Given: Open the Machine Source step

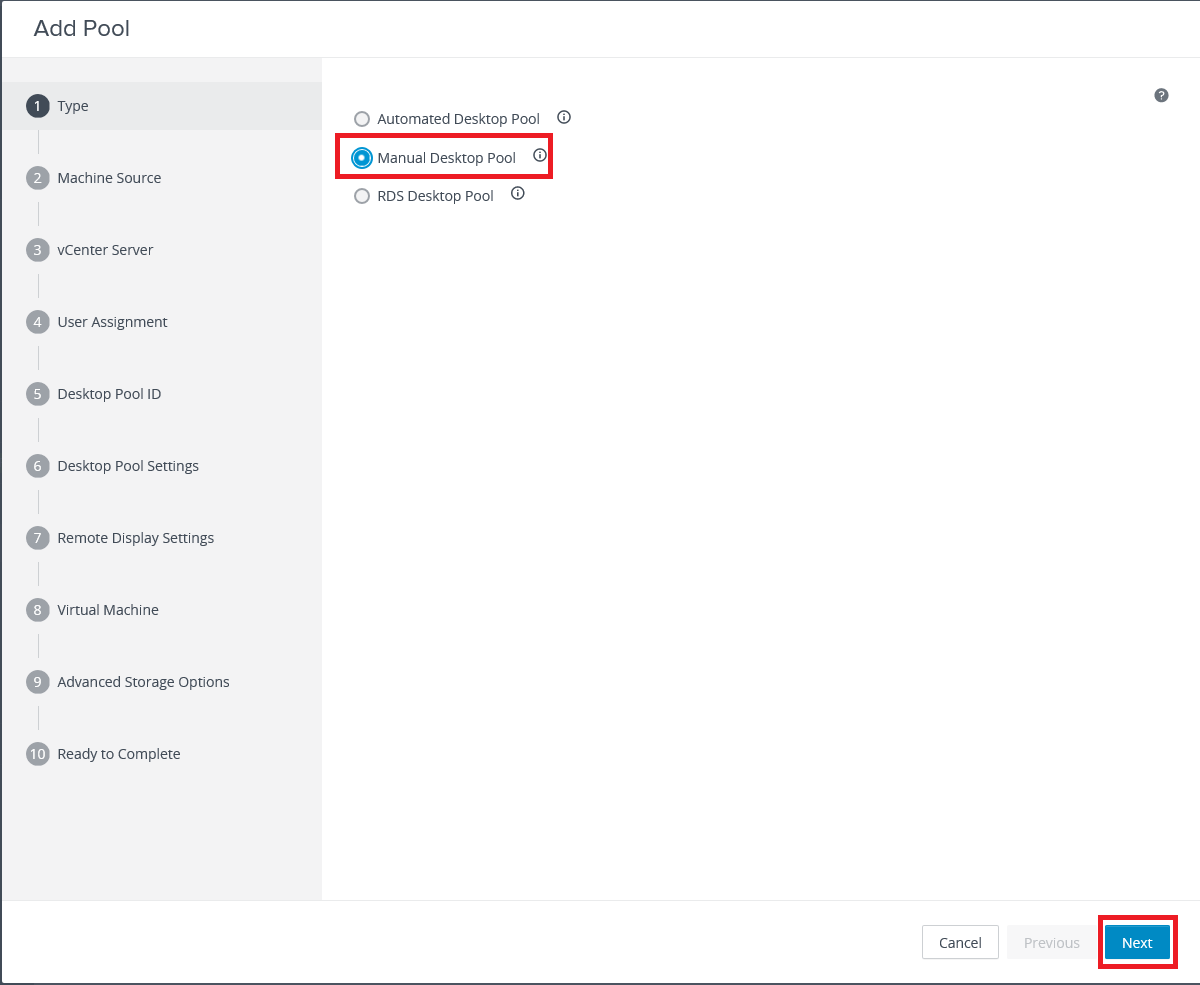Looking at the screenshot, I should (109, 178).
